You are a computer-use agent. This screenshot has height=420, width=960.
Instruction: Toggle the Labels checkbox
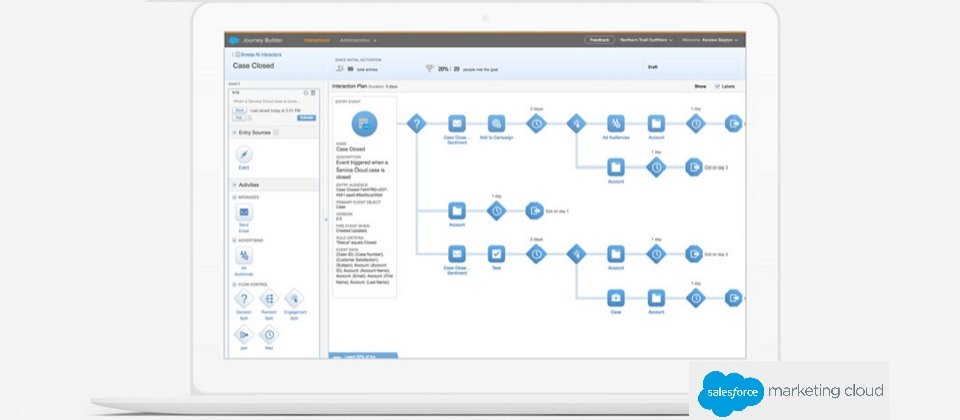[718, 86]
